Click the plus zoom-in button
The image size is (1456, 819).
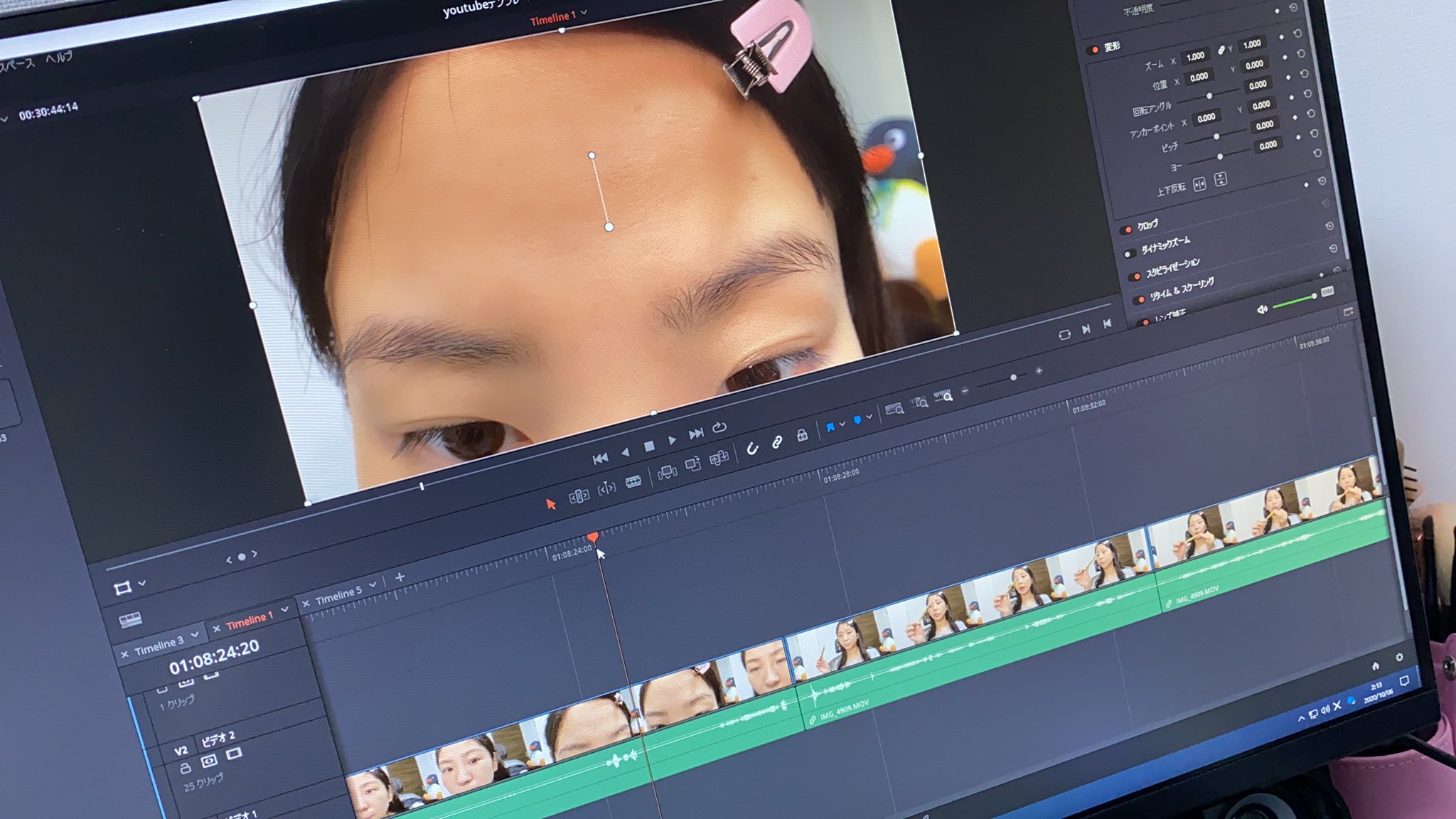click(x=1039, y=370)
